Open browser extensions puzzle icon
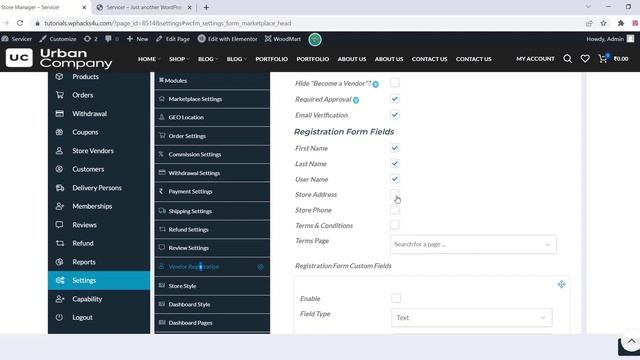Screen dimensions: 640x360 pyautogui.click(x=621, y=23)
